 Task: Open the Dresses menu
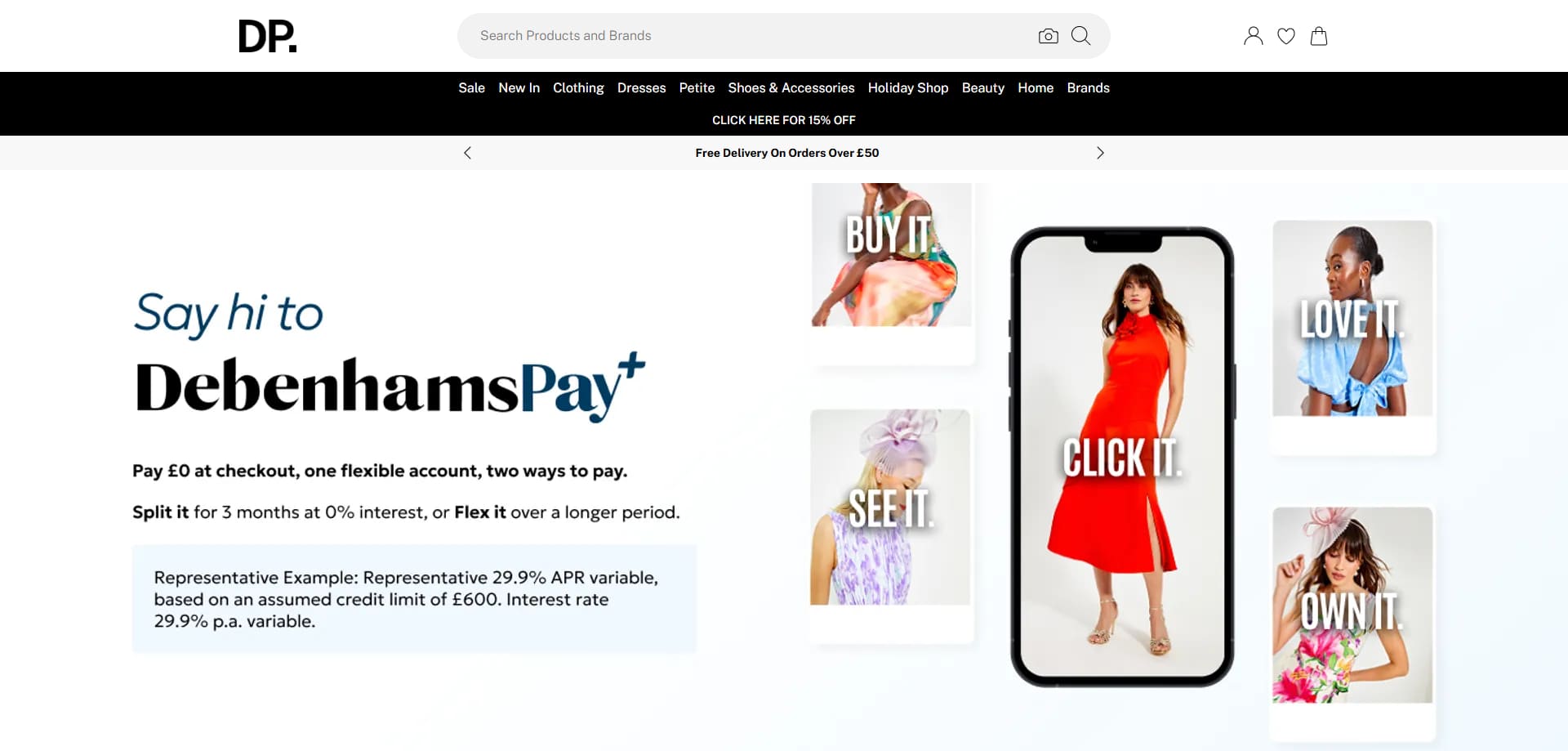coord(641,87)
